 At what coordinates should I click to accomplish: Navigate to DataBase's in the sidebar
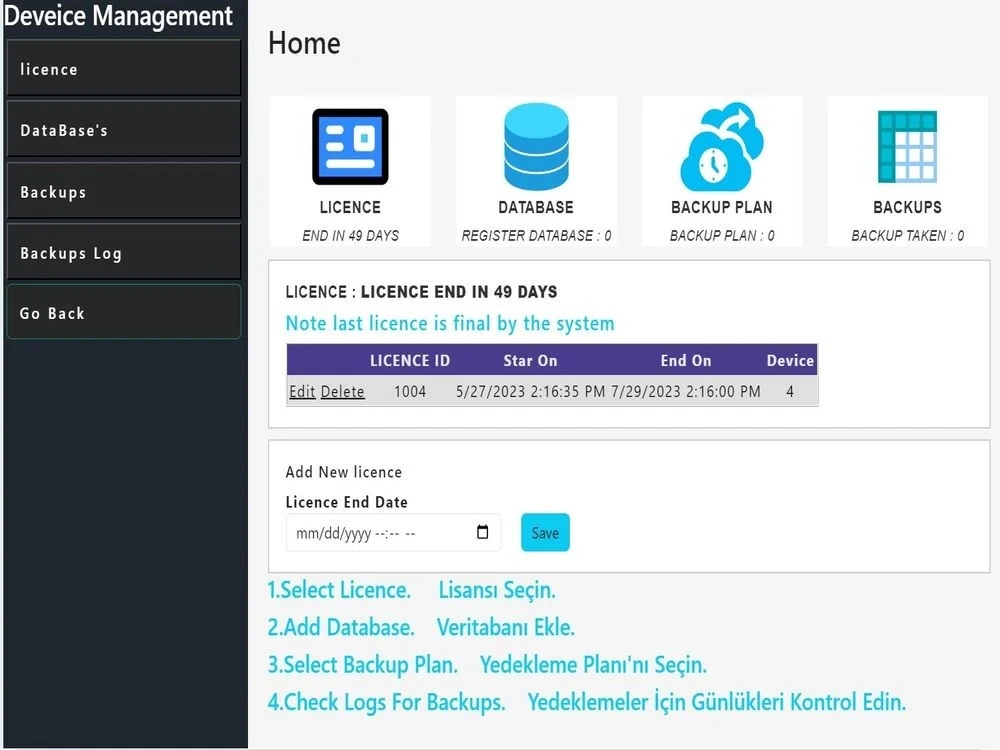(x=123, y=129)
